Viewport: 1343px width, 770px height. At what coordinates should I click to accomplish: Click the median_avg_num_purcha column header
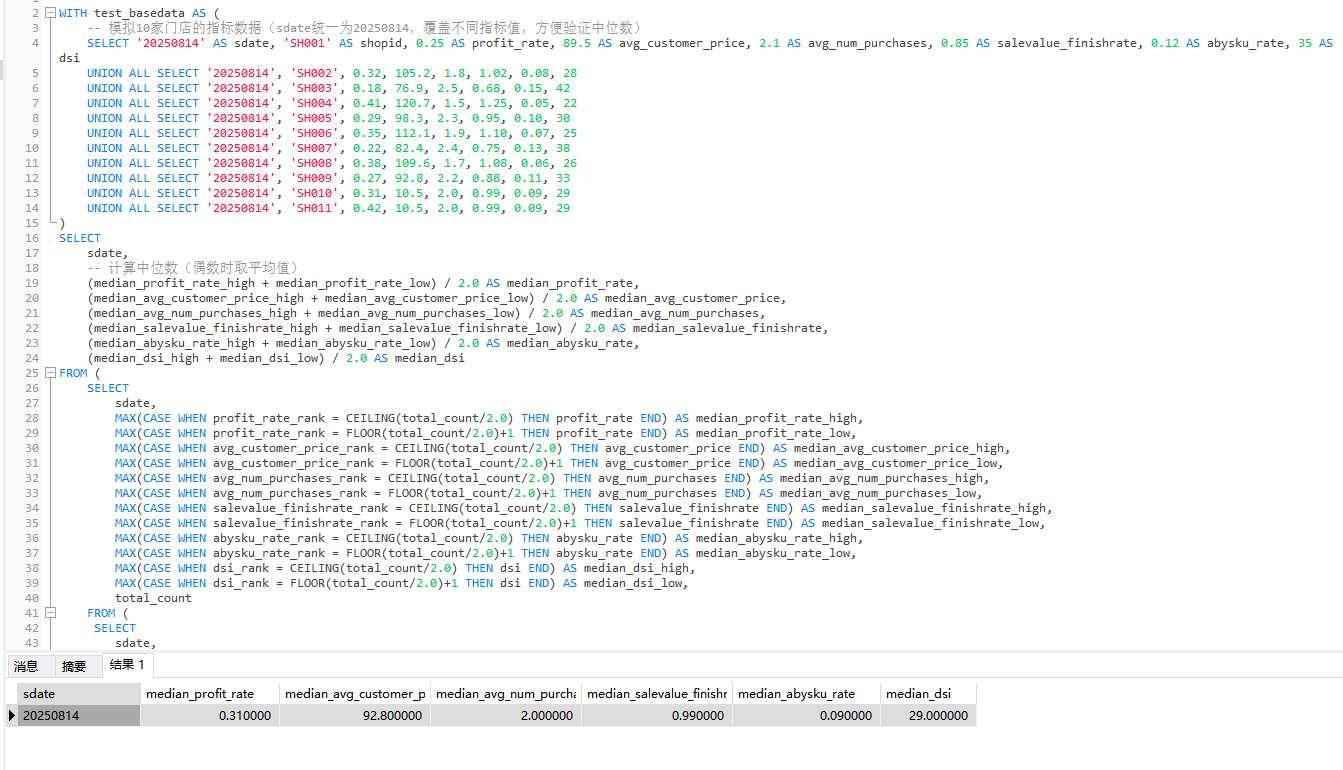pos(506,693)
